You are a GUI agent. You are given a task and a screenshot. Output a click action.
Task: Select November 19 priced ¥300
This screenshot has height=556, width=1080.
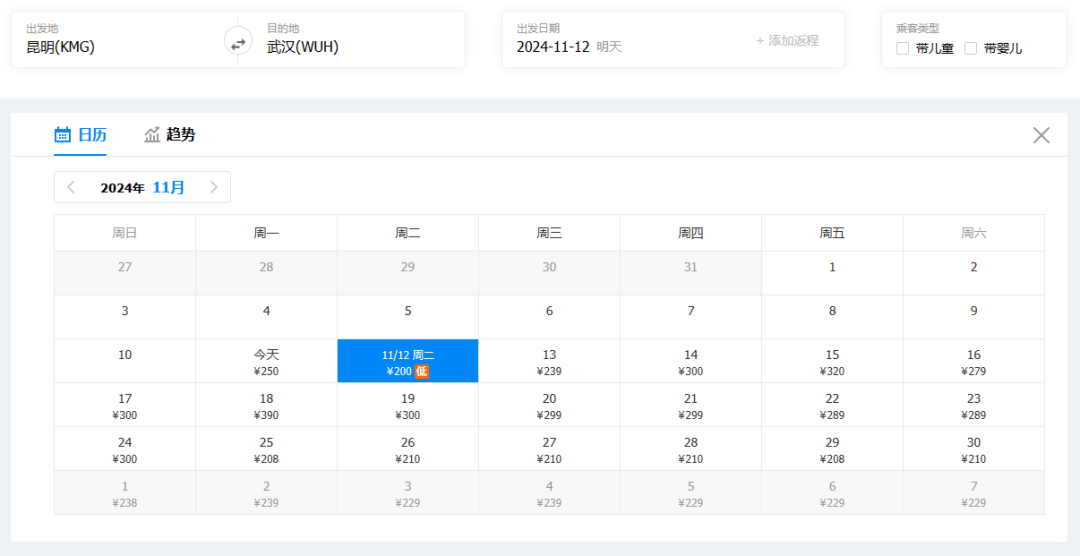[x=408, y=405]
